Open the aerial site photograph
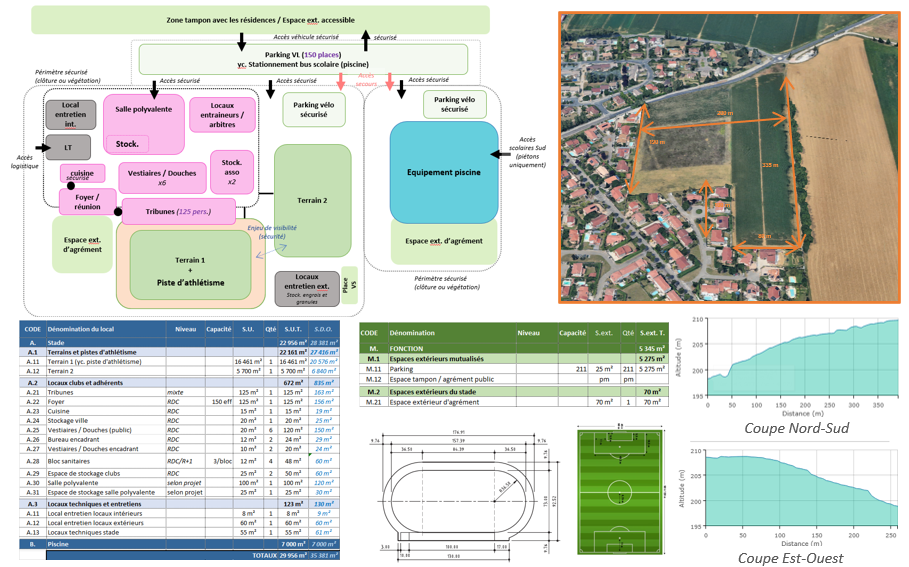909x567 pixels. click(730, 158)
